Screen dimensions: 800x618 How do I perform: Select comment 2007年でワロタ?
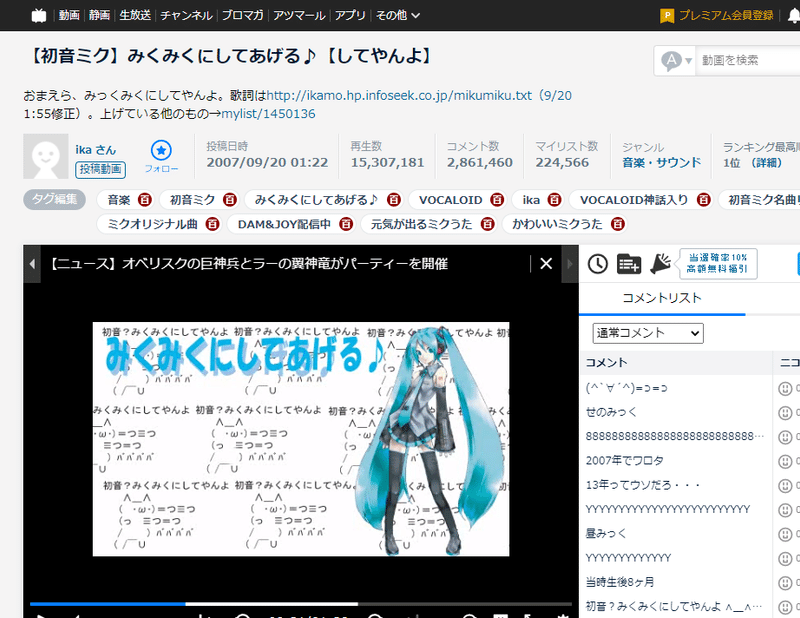(624, 461)
